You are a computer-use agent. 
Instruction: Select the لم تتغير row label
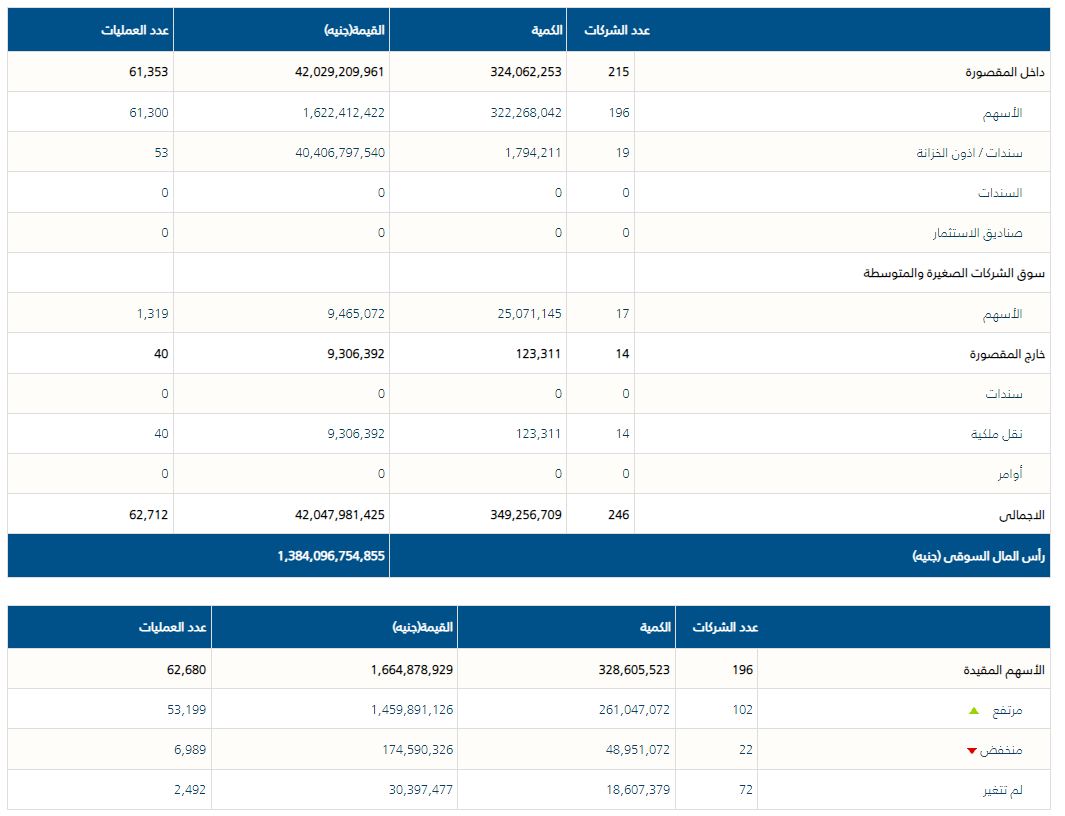tap(1002, 791)
